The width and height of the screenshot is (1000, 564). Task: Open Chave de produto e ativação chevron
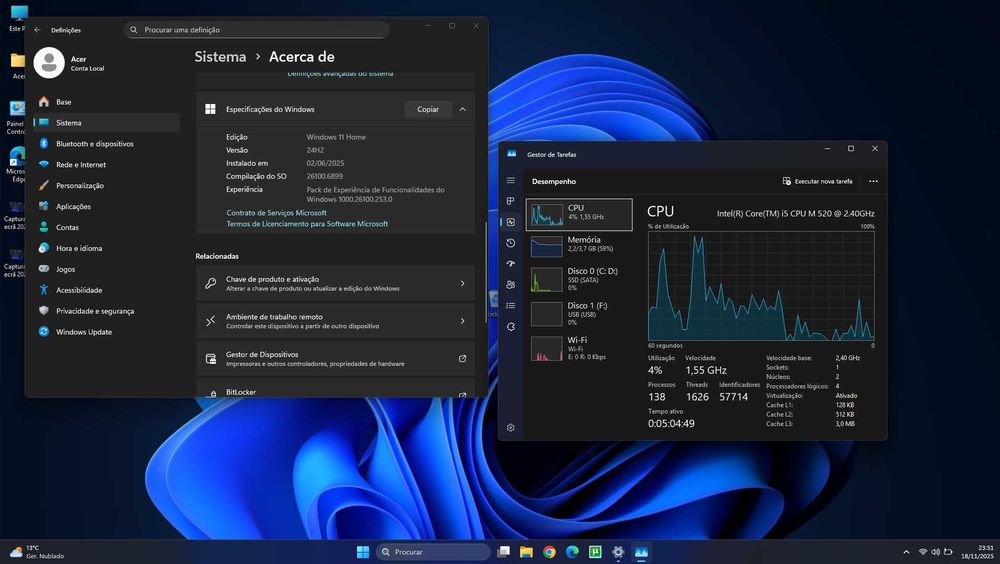pos(462,283)
